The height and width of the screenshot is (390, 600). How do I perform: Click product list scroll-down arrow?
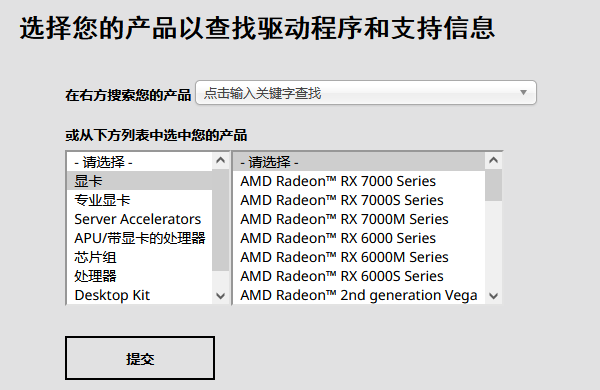tap(494, 295)
